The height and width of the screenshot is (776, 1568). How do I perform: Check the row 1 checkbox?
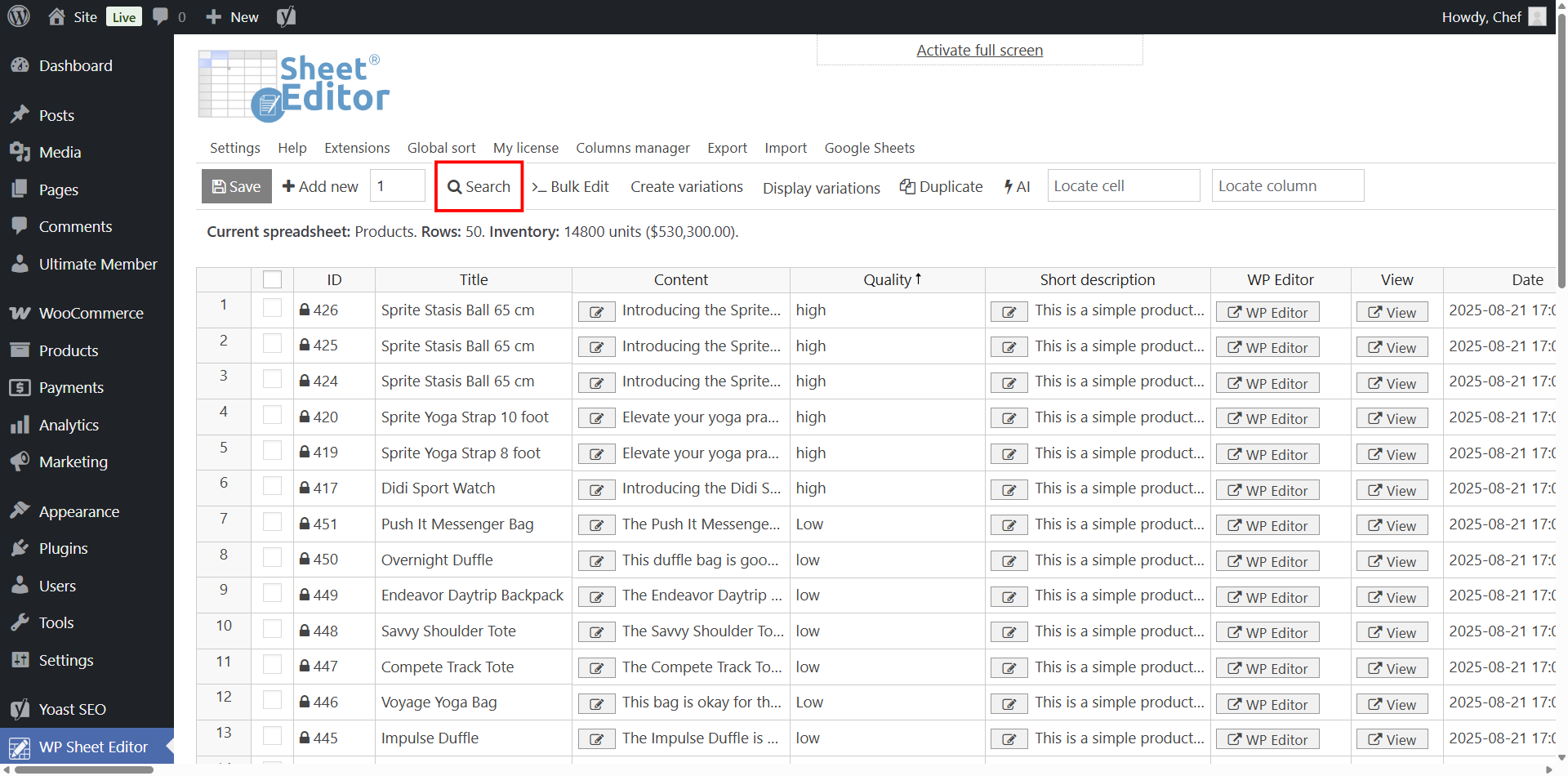(x=273, y=308)
